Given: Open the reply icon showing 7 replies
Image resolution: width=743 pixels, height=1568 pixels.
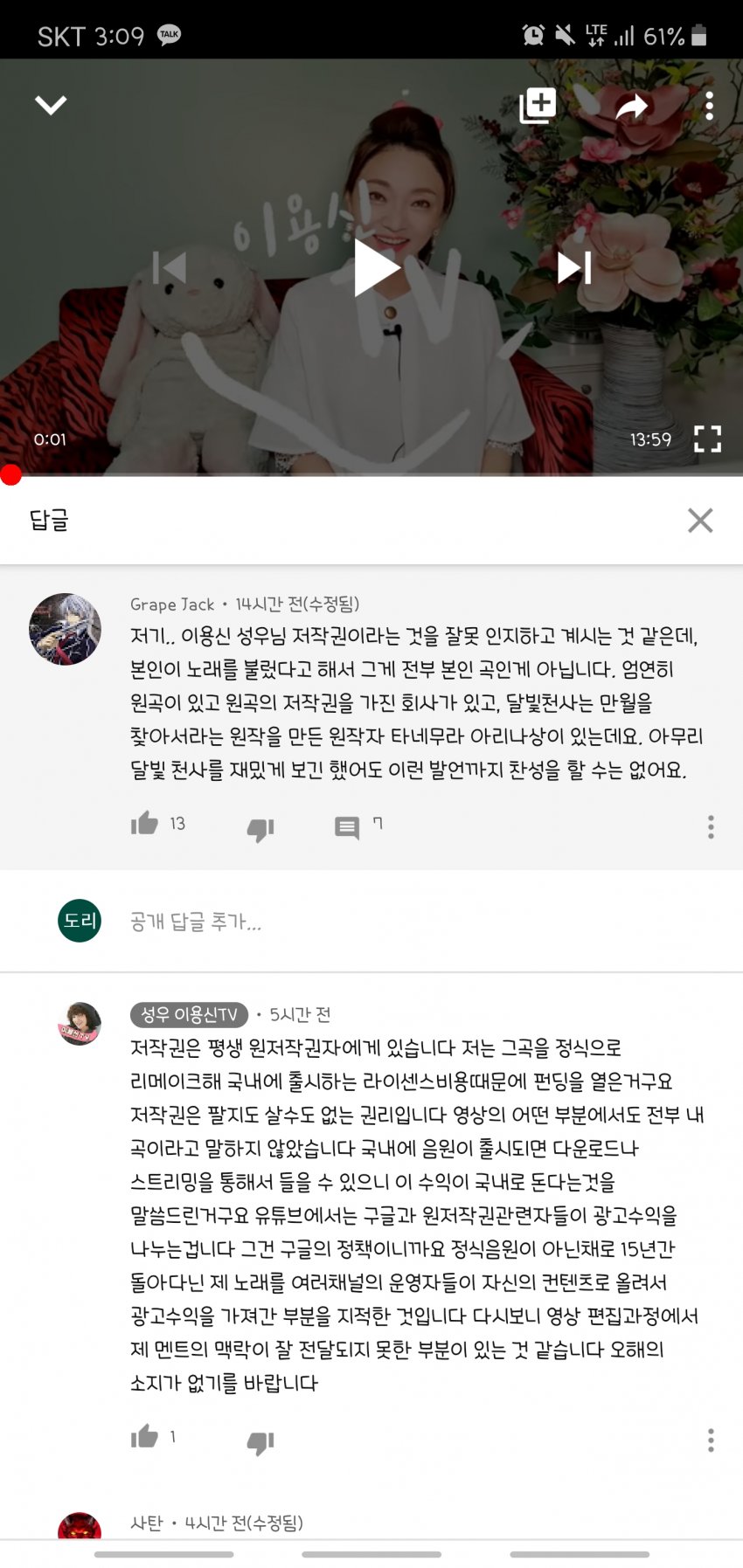Looking at the screenshot, I should 347,827.
